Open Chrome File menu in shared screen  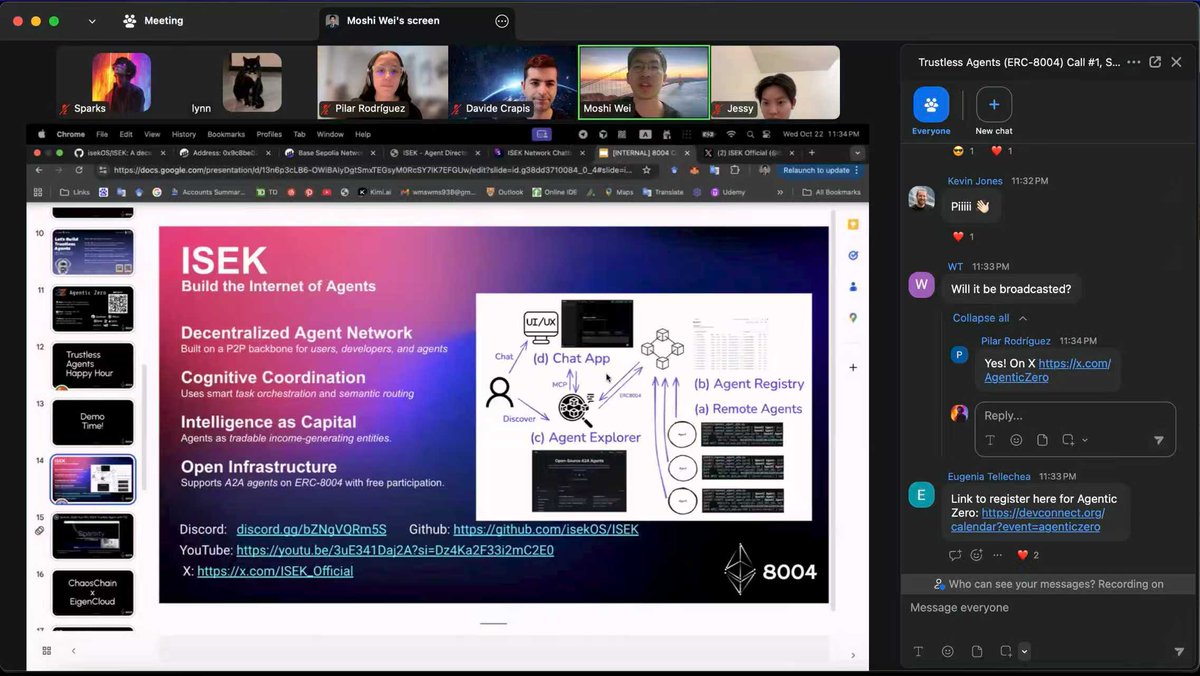click(x=102, y=134)
